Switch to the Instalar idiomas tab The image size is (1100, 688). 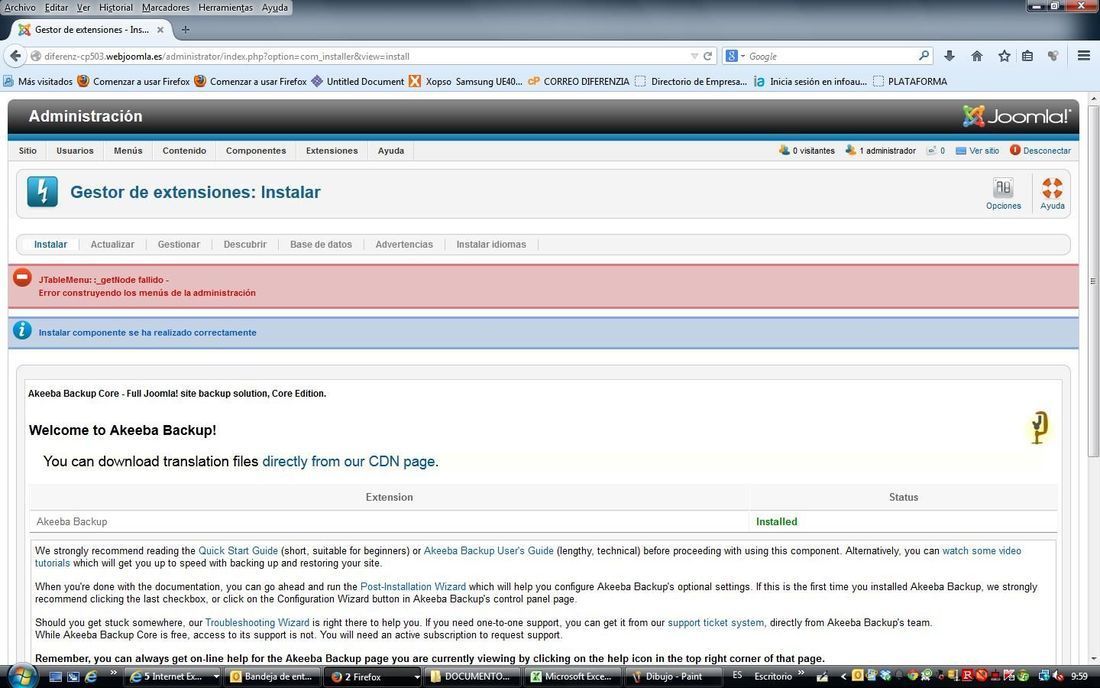point(491,245)
